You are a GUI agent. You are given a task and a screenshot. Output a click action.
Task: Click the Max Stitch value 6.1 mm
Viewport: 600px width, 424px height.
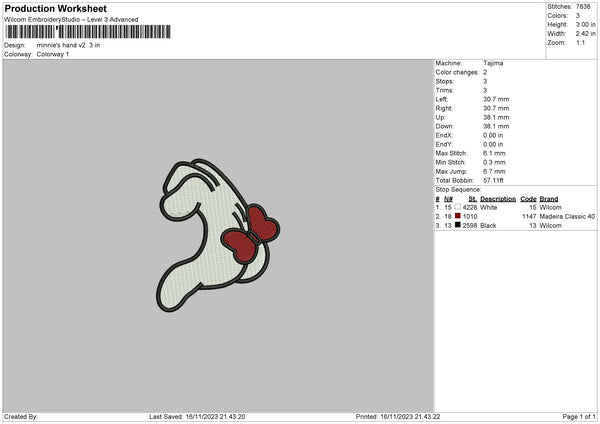pos(494,153)
